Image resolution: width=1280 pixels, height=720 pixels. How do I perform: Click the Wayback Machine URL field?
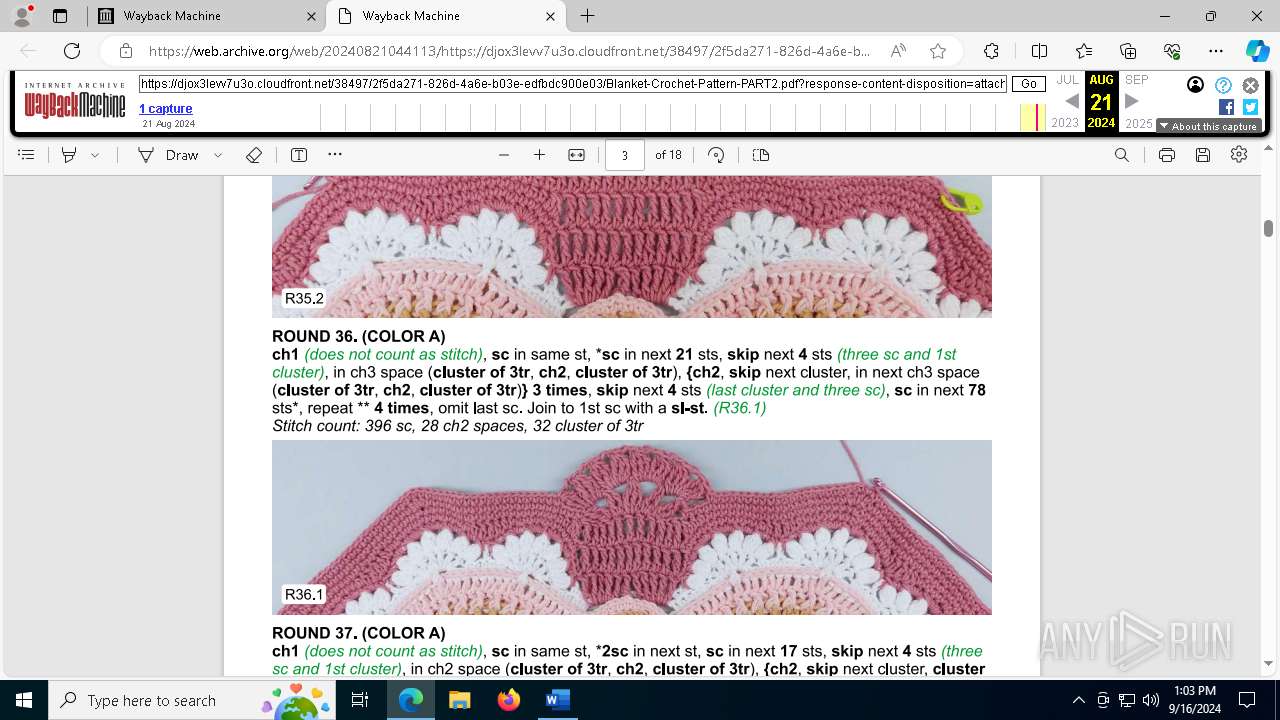(573, 84)
